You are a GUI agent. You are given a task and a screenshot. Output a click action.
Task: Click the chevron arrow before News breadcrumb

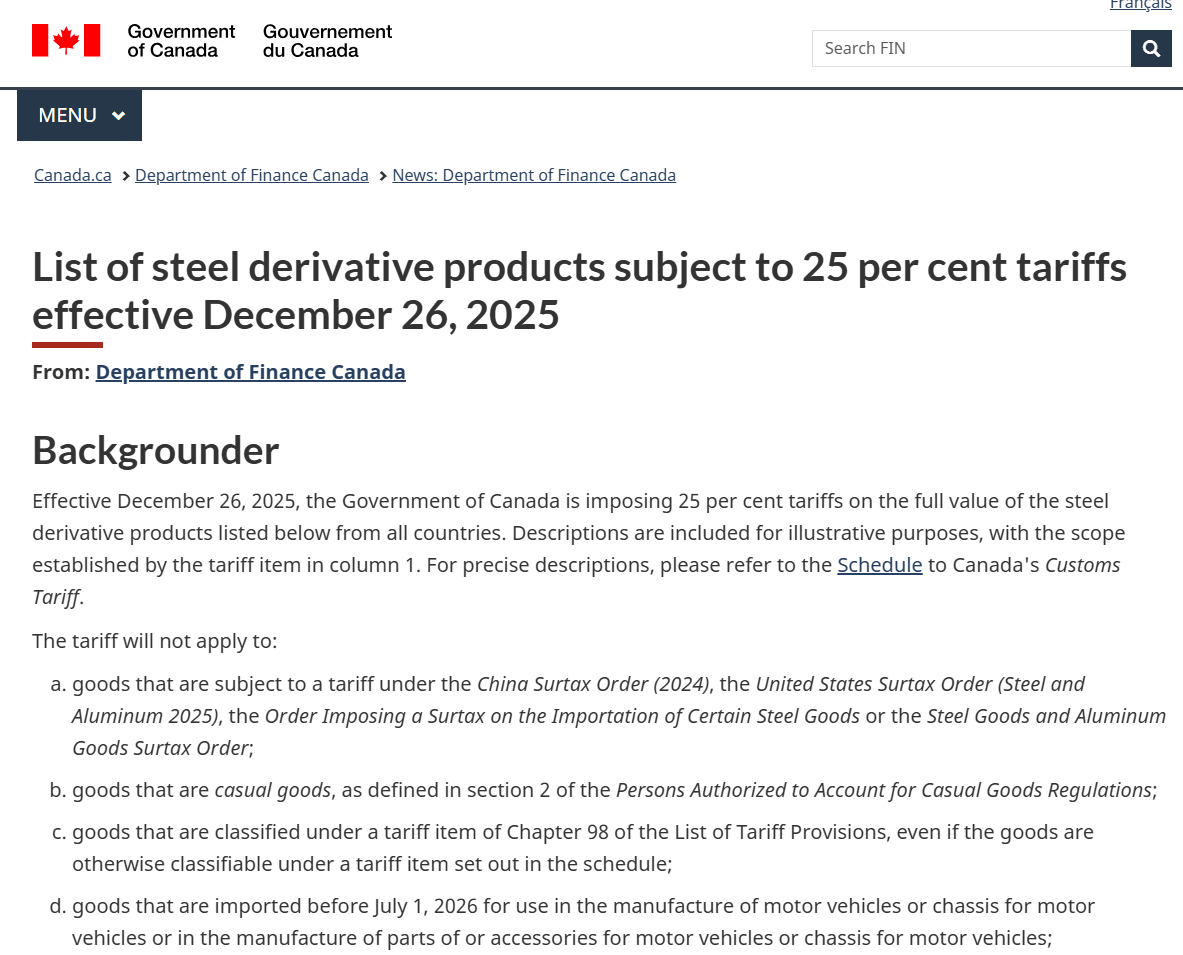point(383,176)
